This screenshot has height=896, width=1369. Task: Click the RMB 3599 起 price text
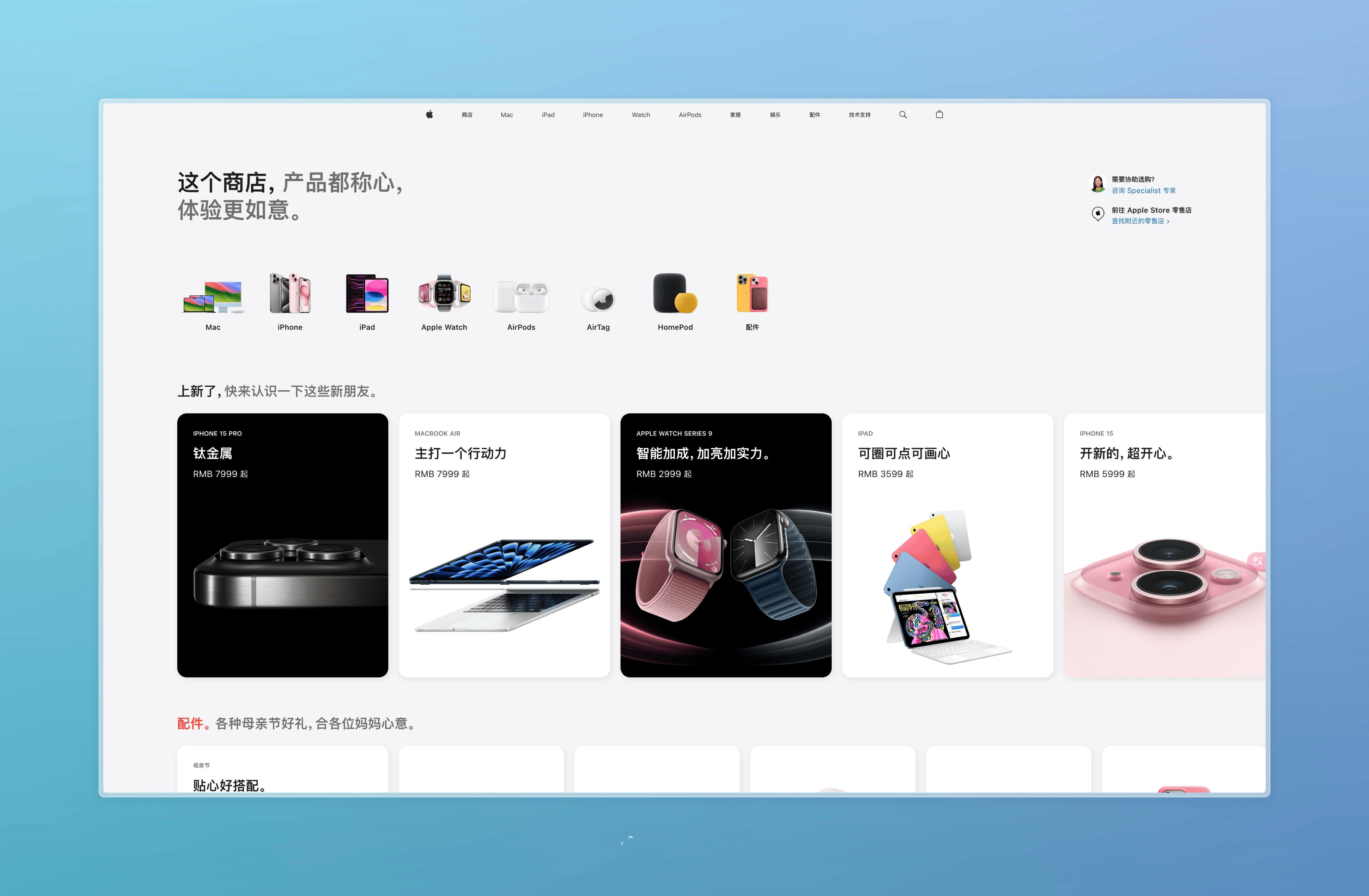tap(886, 474)
